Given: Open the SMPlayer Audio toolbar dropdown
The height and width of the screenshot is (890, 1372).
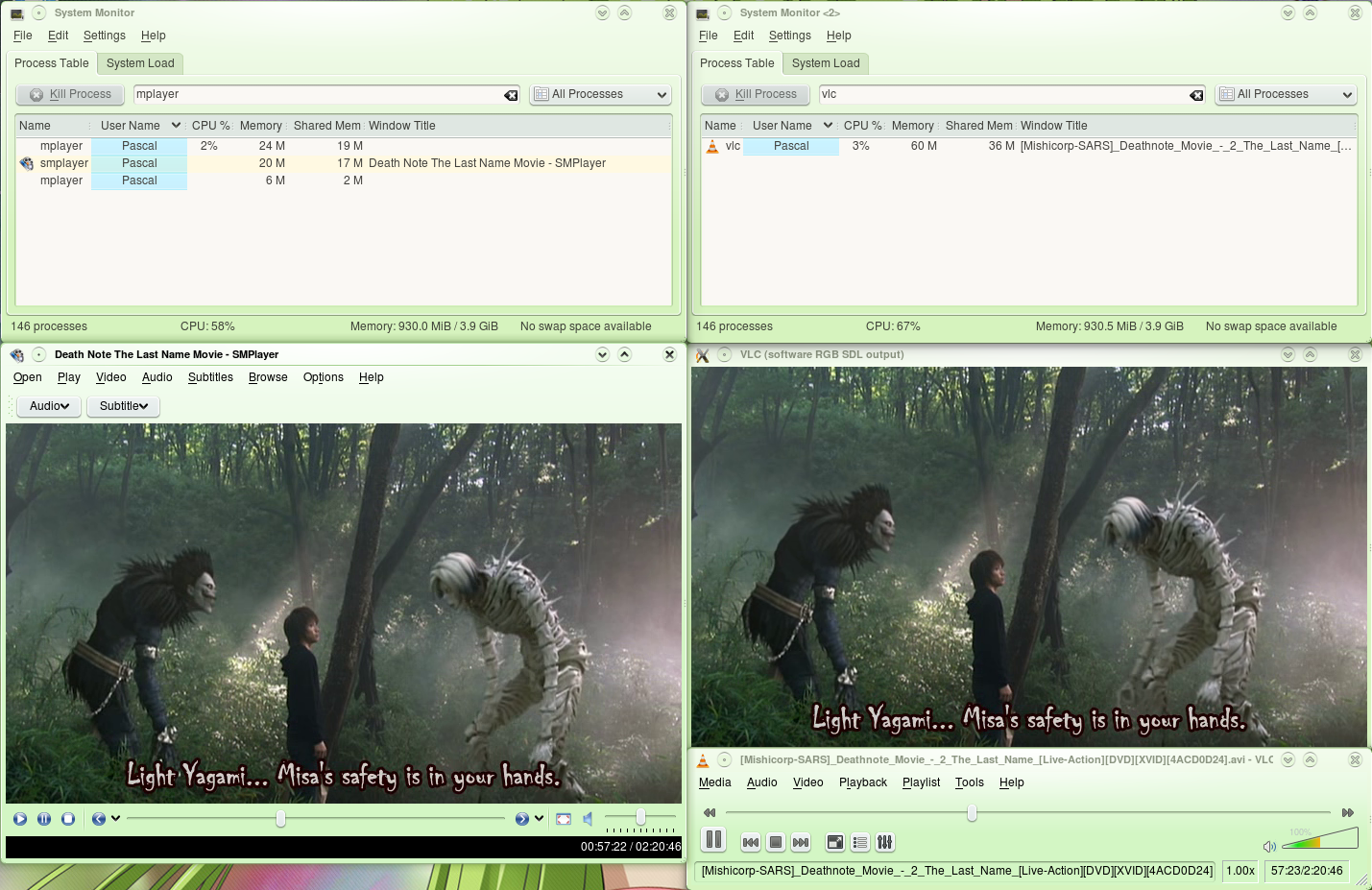Looking at the screenshot, I should tap(49, 406).
